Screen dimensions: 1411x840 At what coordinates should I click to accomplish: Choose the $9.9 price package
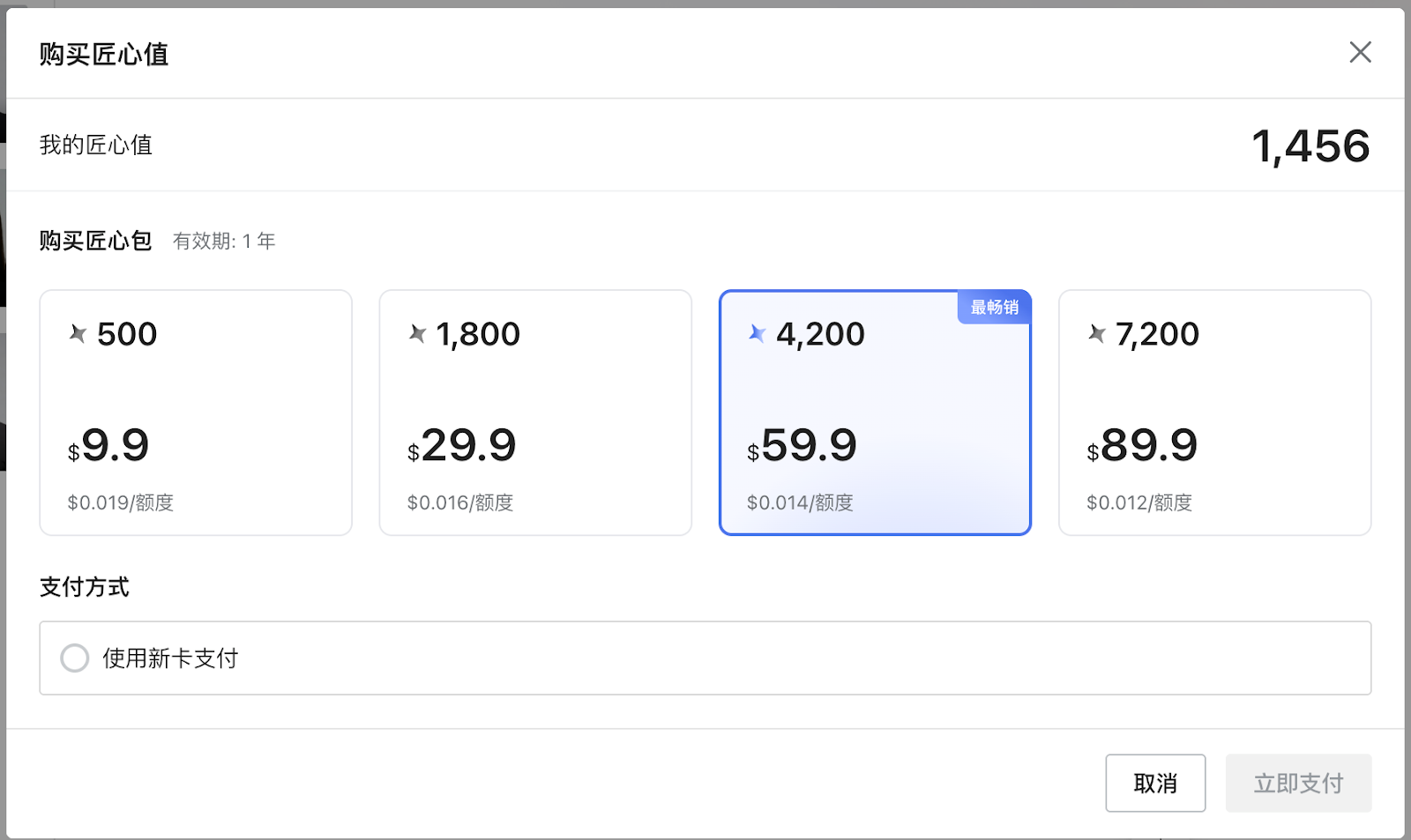[x=108, y=445]
